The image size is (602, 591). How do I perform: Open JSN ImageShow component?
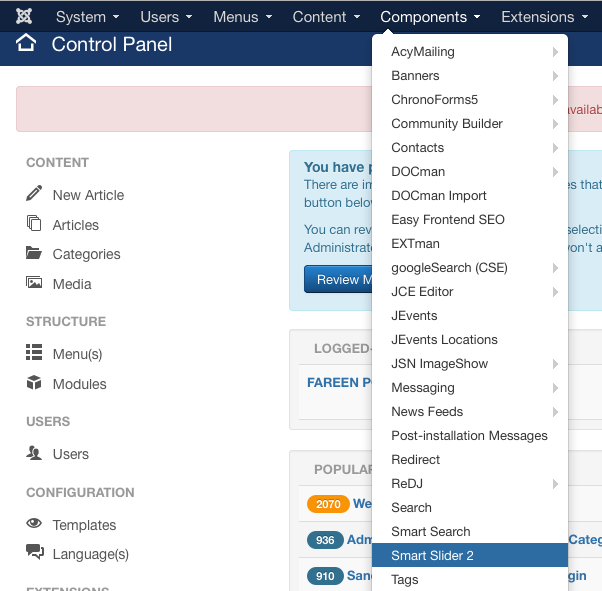pos(470,364)
